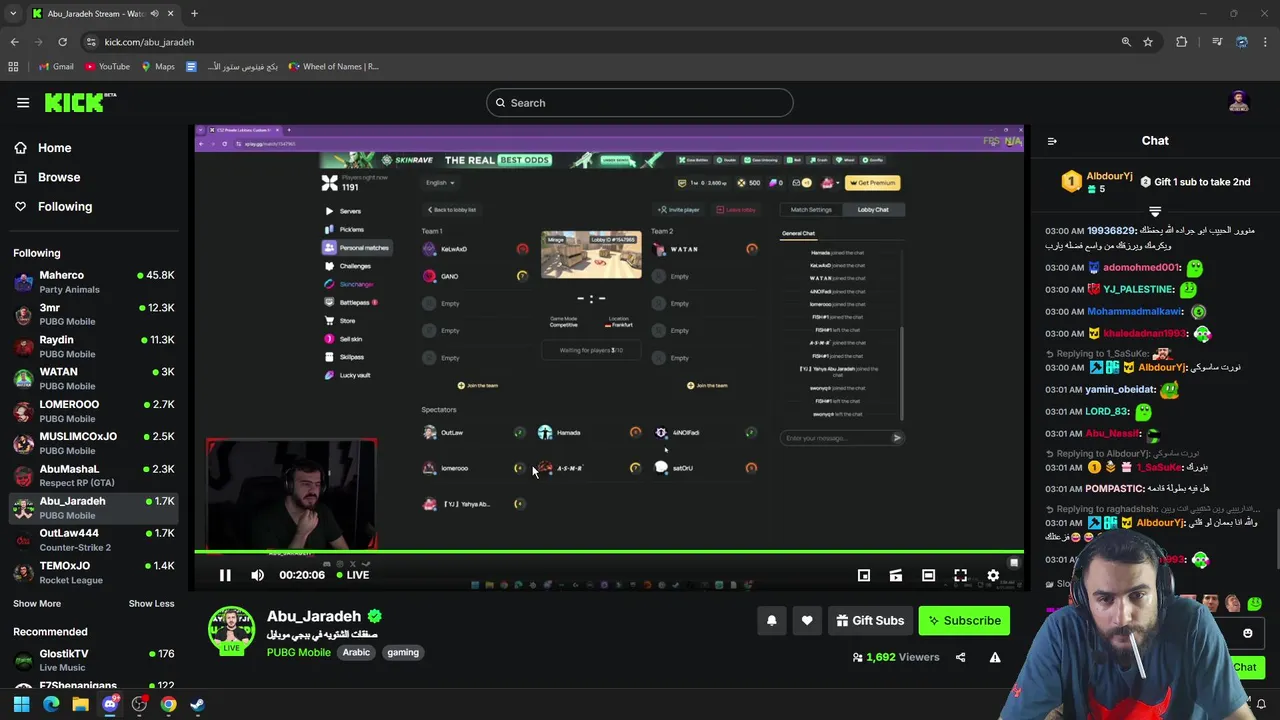Screen dimensions: 1280x720
Task: Click the KICK logo
Action: point(80,102)
